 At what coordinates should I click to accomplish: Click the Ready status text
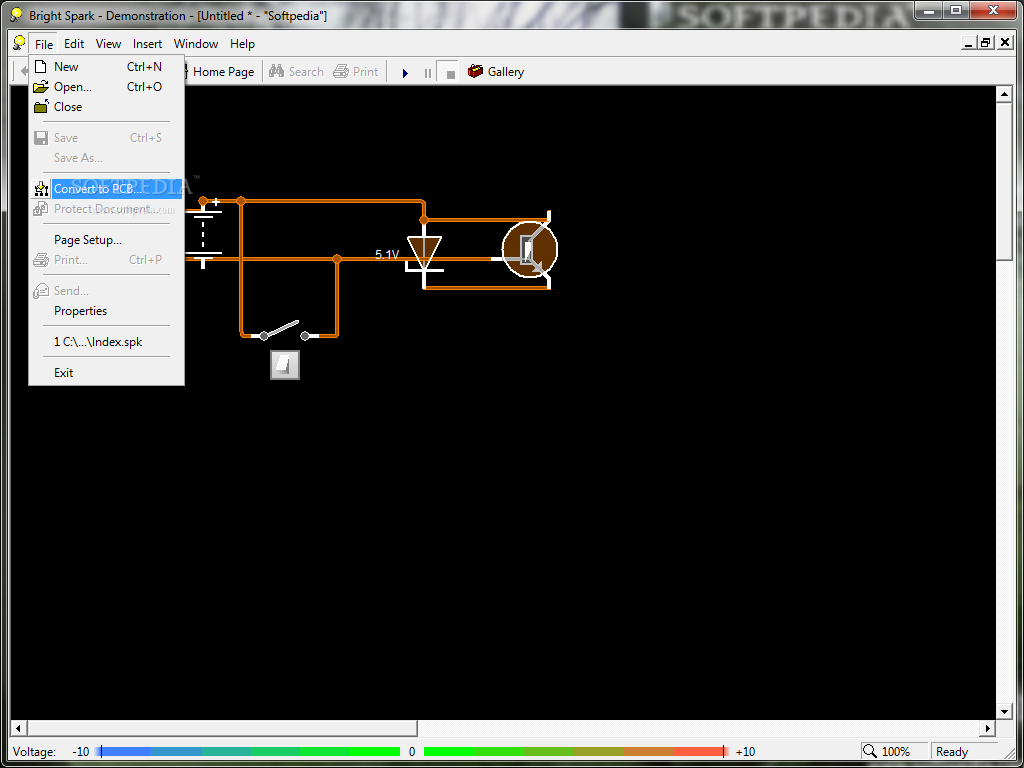(952, 752)
